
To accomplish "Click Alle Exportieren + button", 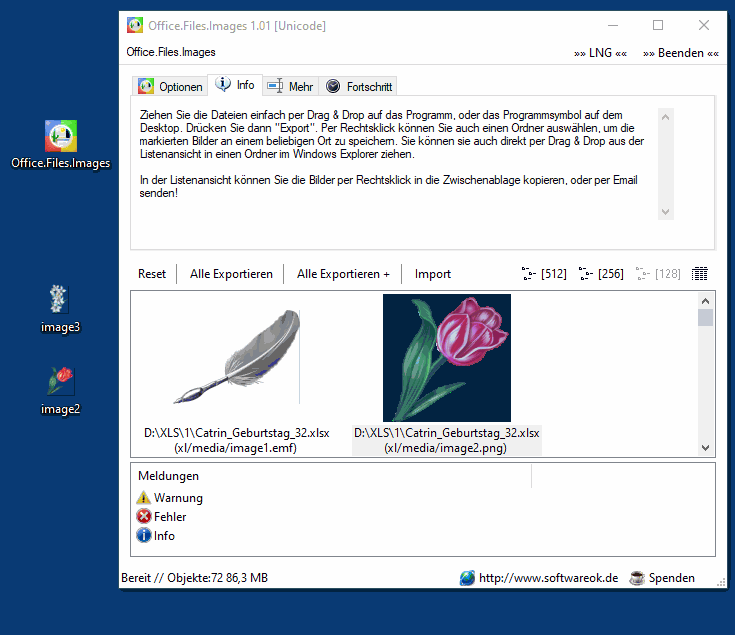I will 343,274.
